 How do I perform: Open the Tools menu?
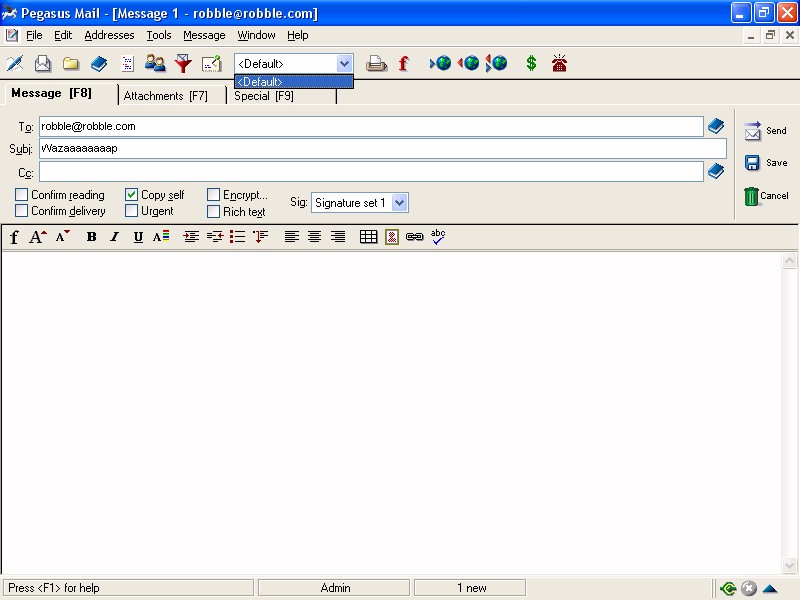point(159,35)
